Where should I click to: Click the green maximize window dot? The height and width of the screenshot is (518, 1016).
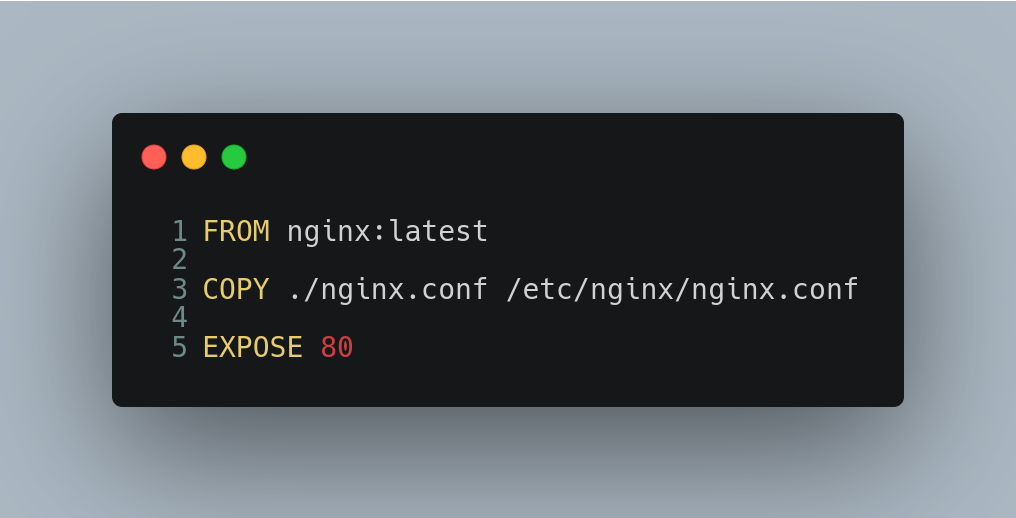tap(234, 157)
